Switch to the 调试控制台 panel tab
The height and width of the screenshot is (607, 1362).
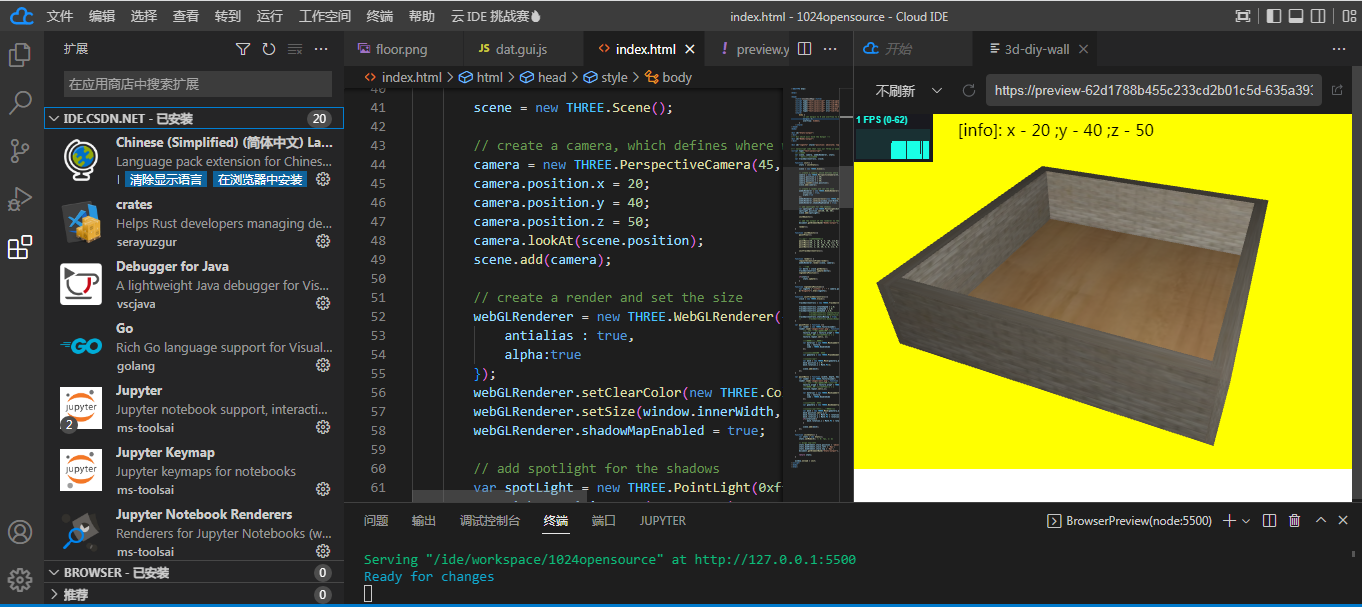coord(490,520)
